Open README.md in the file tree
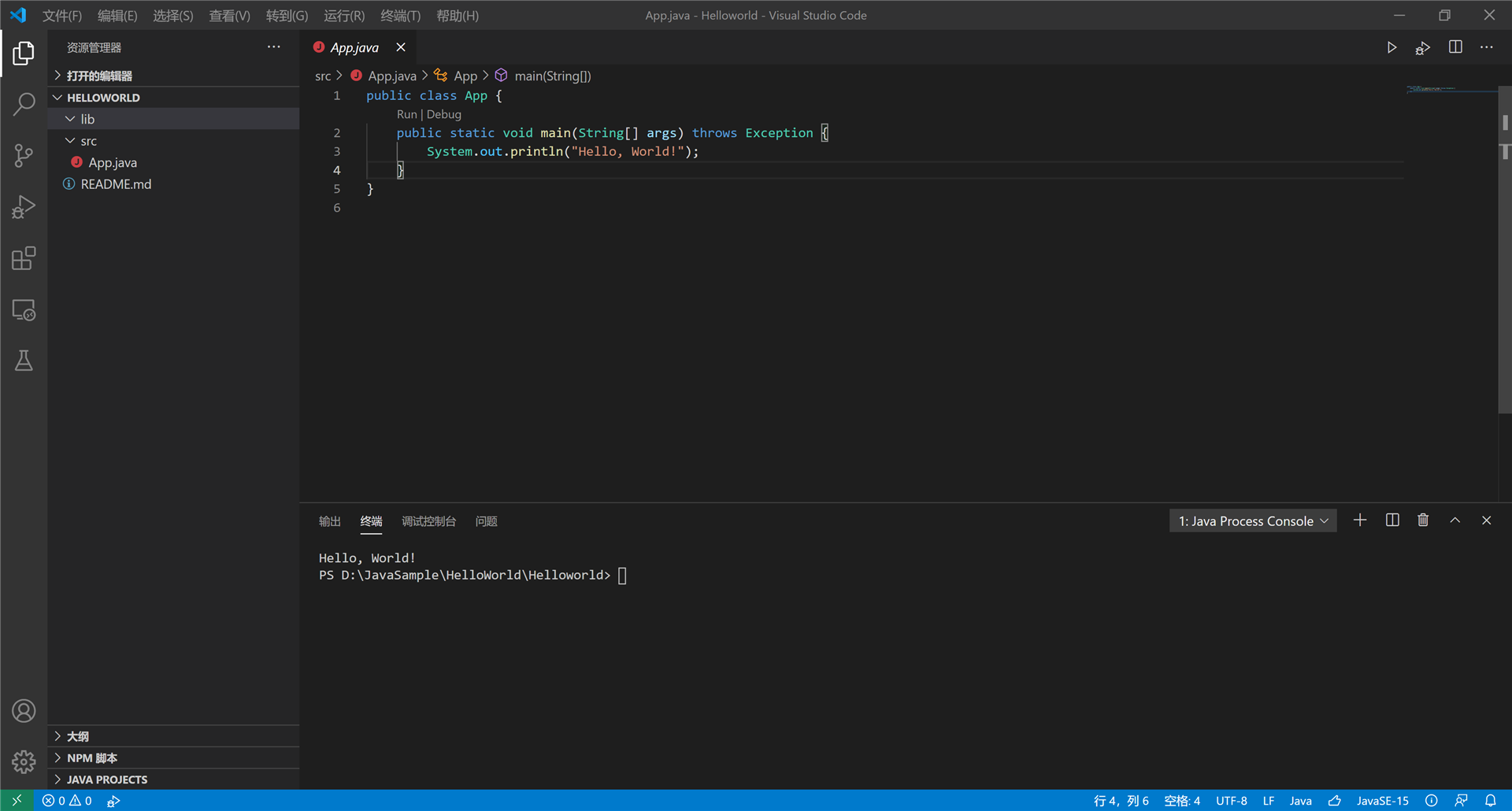Image resolution: width=1512 pixels, height=811 pixels. click(173, 184)
